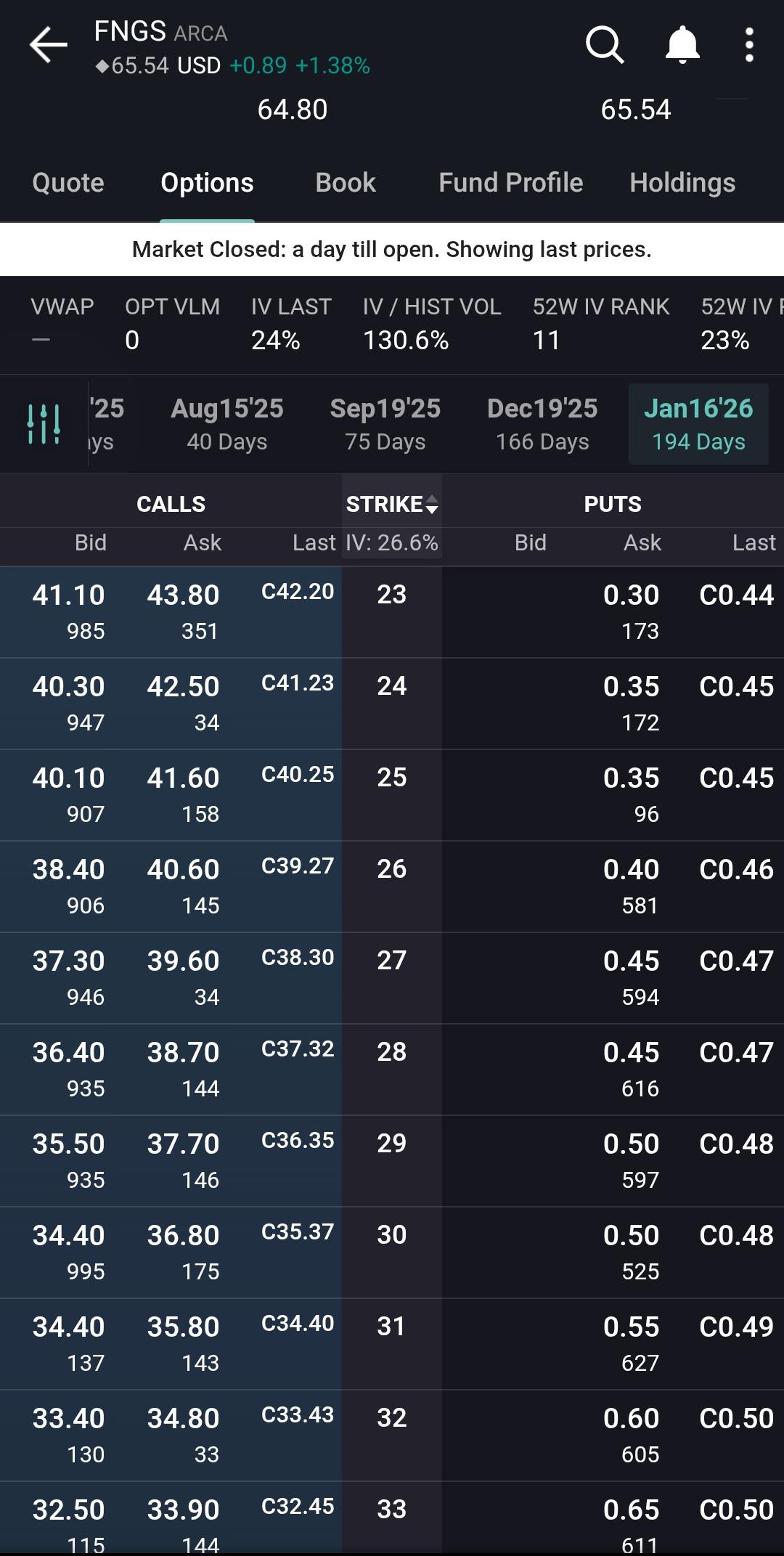Tap call last C35.37

point(298,1231)
